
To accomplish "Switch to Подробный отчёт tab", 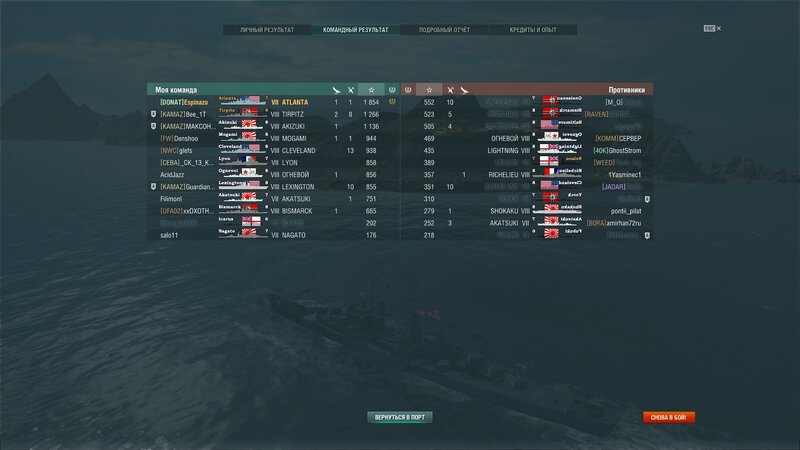I will point(444,30).
